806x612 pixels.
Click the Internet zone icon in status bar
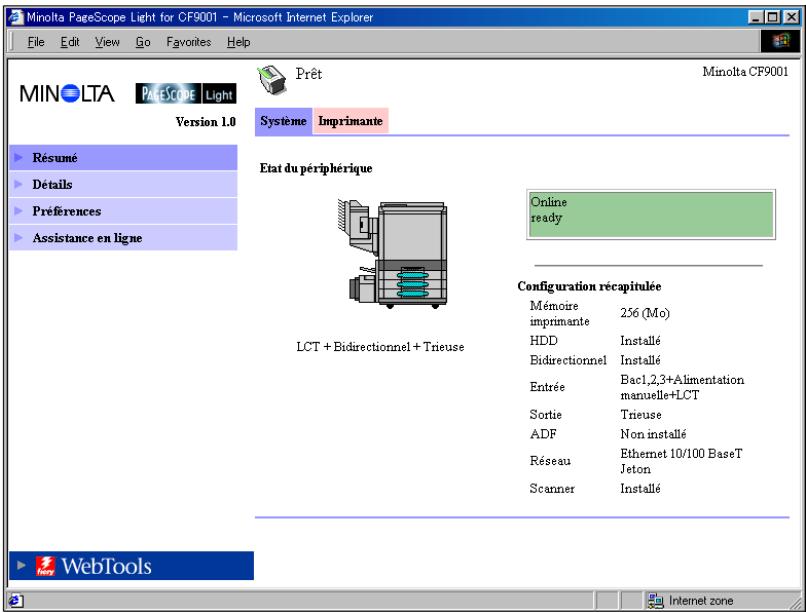pos(655,600)
